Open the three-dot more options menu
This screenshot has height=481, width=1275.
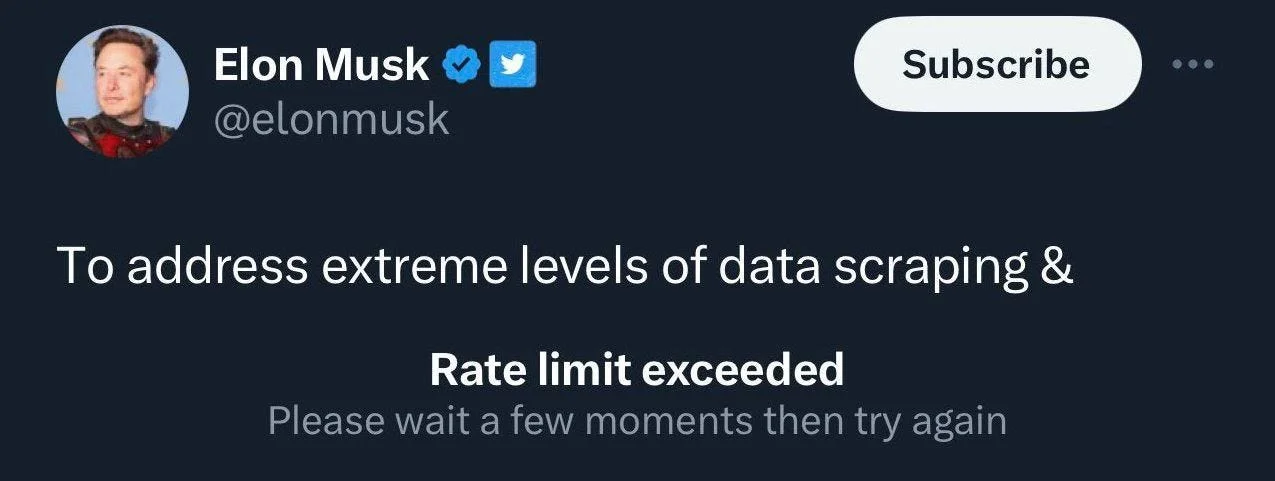point(1193,66)
